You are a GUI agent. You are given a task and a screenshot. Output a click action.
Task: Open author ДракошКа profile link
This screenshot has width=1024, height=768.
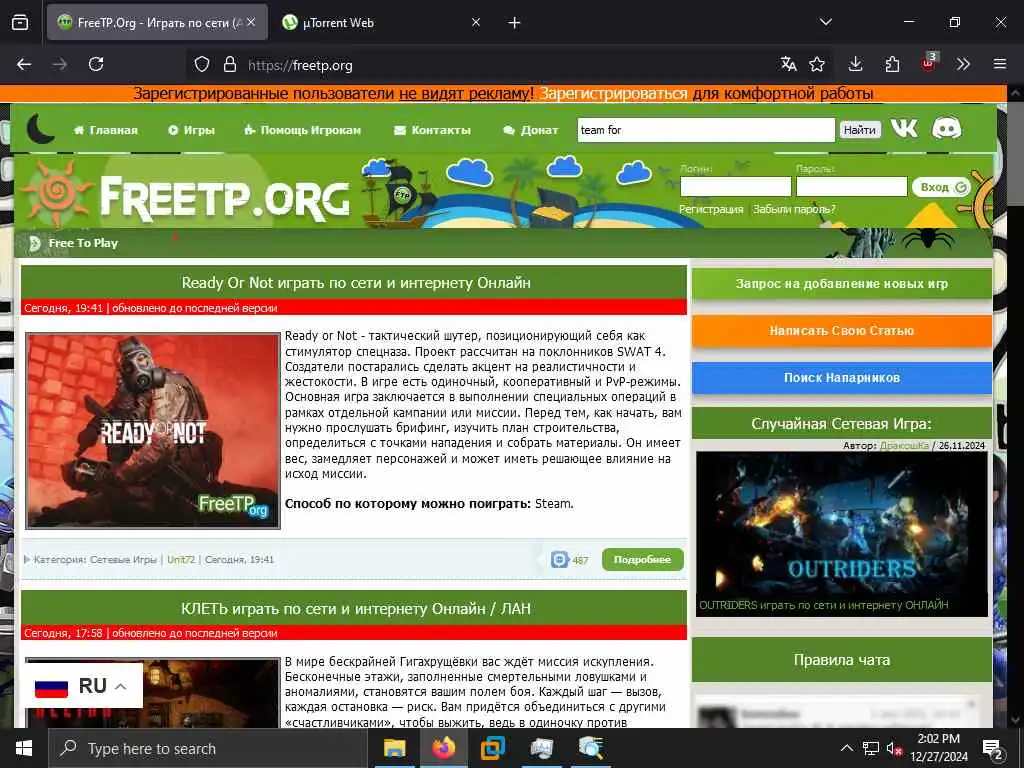(904, 445)
